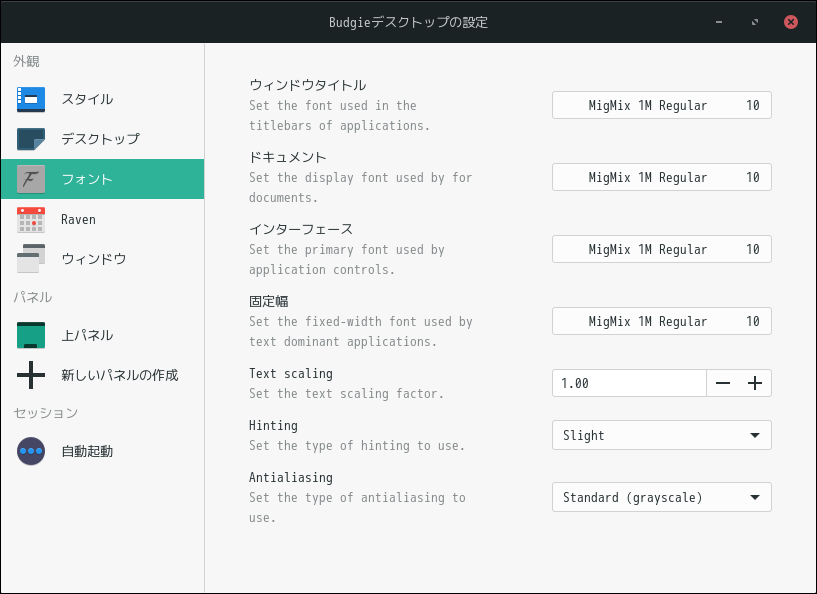The height and width of the screenshot is (594, 817).
Task: Close the Budgieデスクトップの設定 window
Action: (791, 22)
